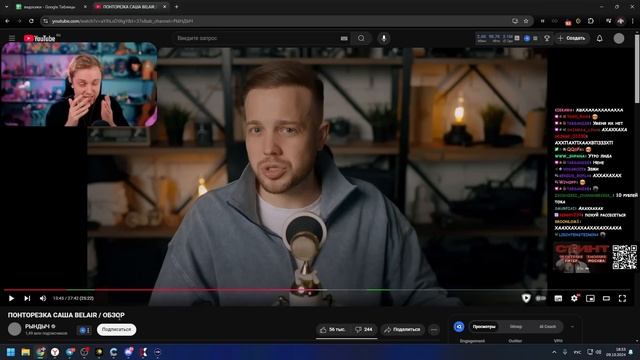Click the video progress bar scrubber
This screenshot has height=360, width=640.
(x=301, y=290)
